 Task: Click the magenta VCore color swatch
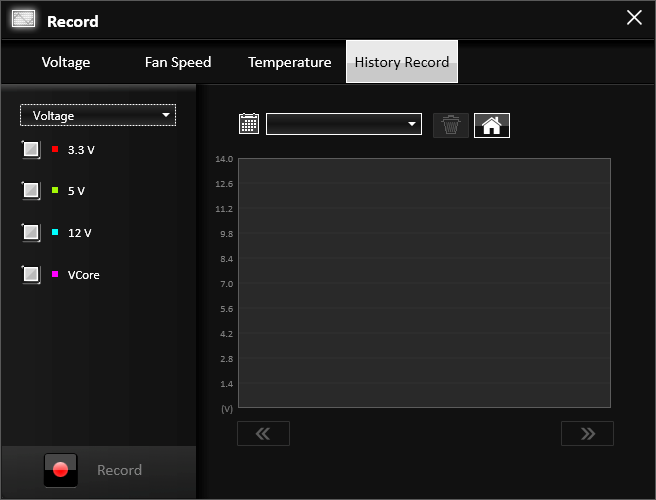(x=55, y=274)
